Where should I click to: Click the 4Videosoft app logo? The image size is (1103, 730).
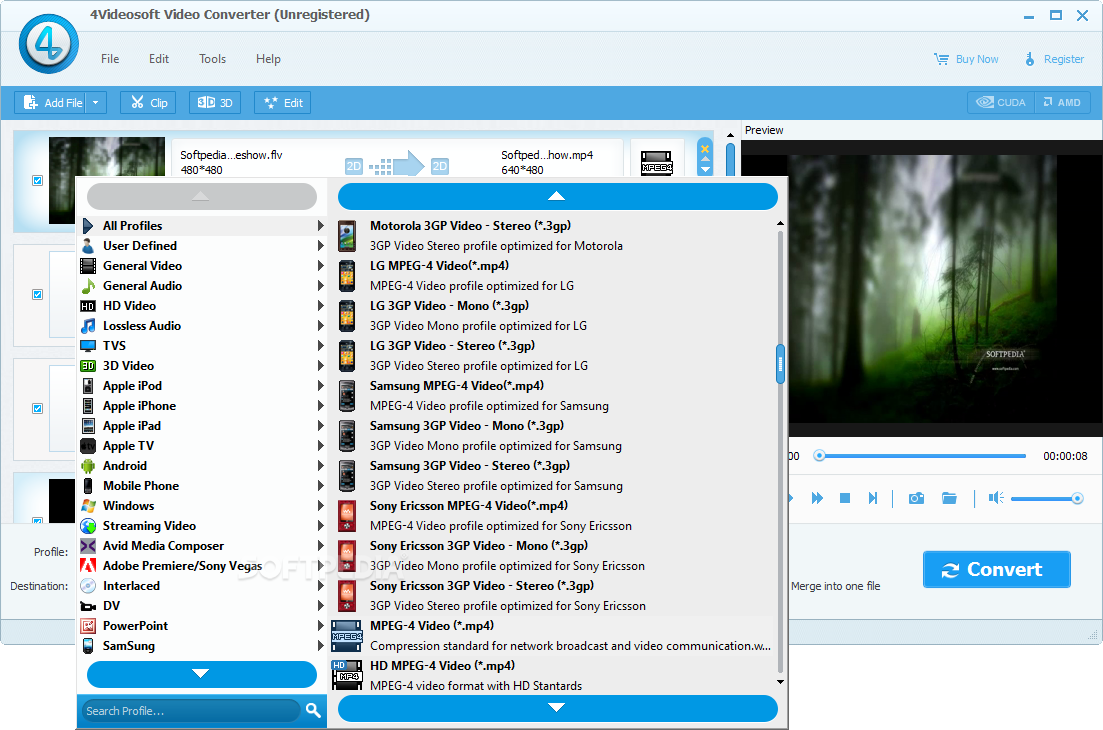pos(49,44)
